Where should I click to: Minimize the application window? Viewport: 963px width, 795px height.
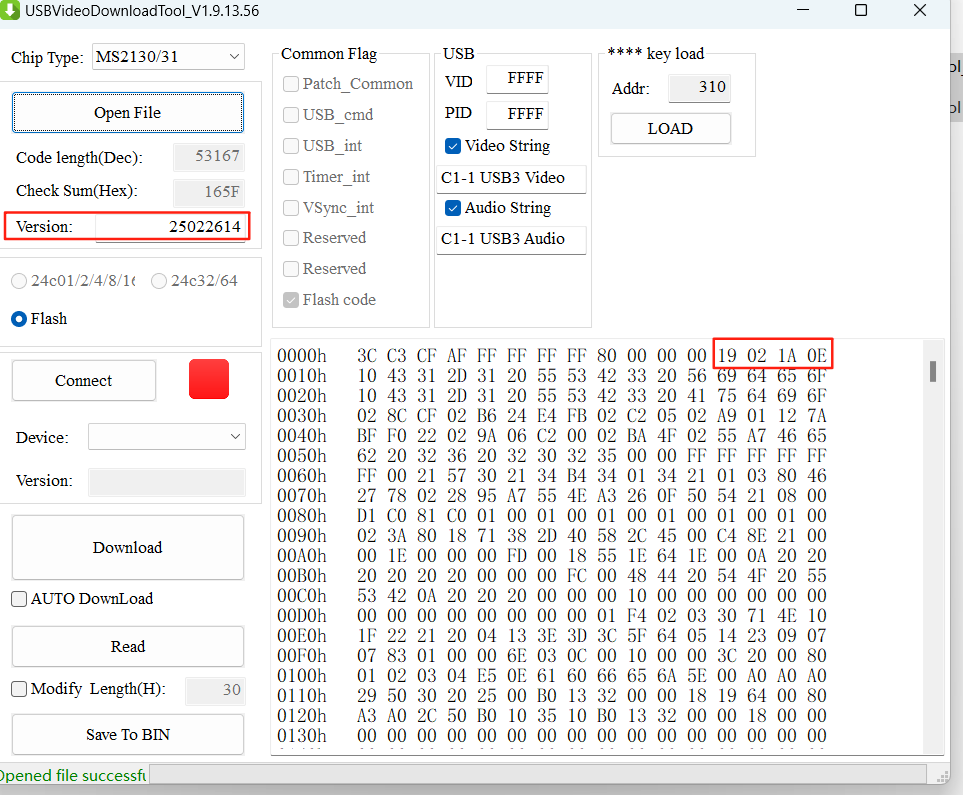tap(802, 11)
